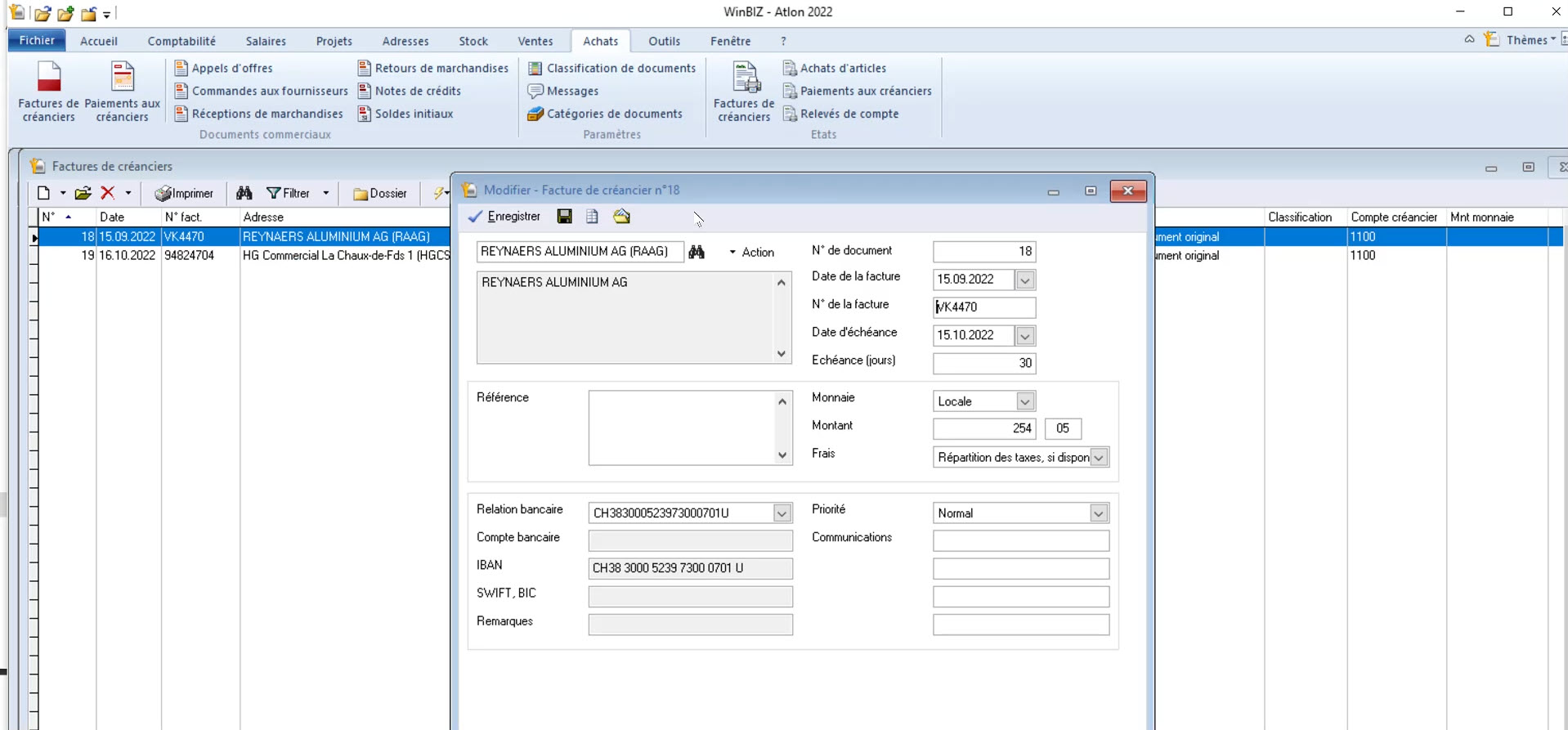Open Relevés de compte report
Screen dimensions: 1568x730
pyautogui.click(x=841, y=114)
